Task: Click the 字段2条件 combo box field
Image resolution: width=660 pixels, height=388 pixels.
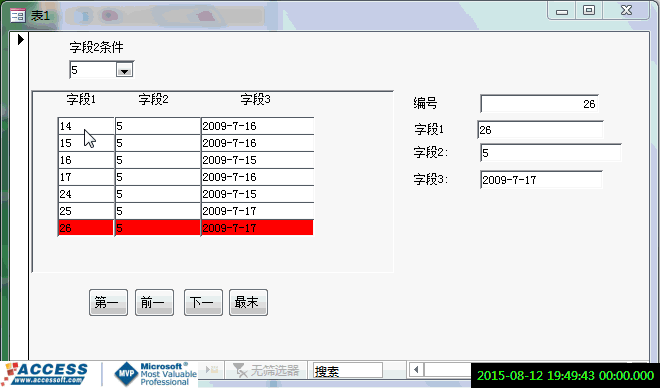Action: point(101,70)
